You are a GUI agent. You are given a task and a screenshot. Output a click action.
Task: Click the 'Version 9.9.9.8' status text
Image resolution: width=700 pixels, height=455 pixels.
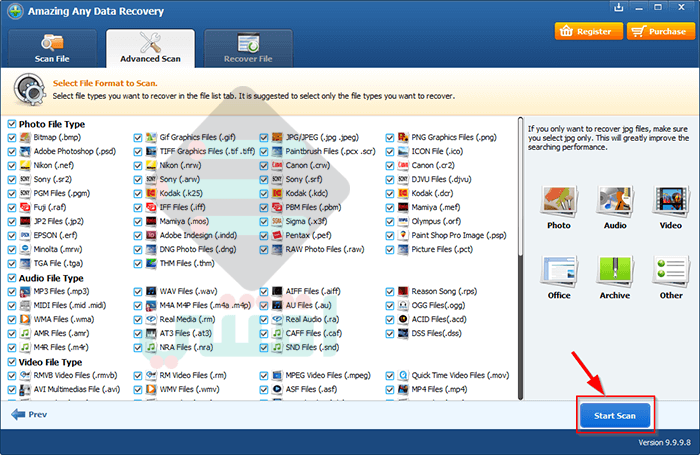tap(664, 442)
